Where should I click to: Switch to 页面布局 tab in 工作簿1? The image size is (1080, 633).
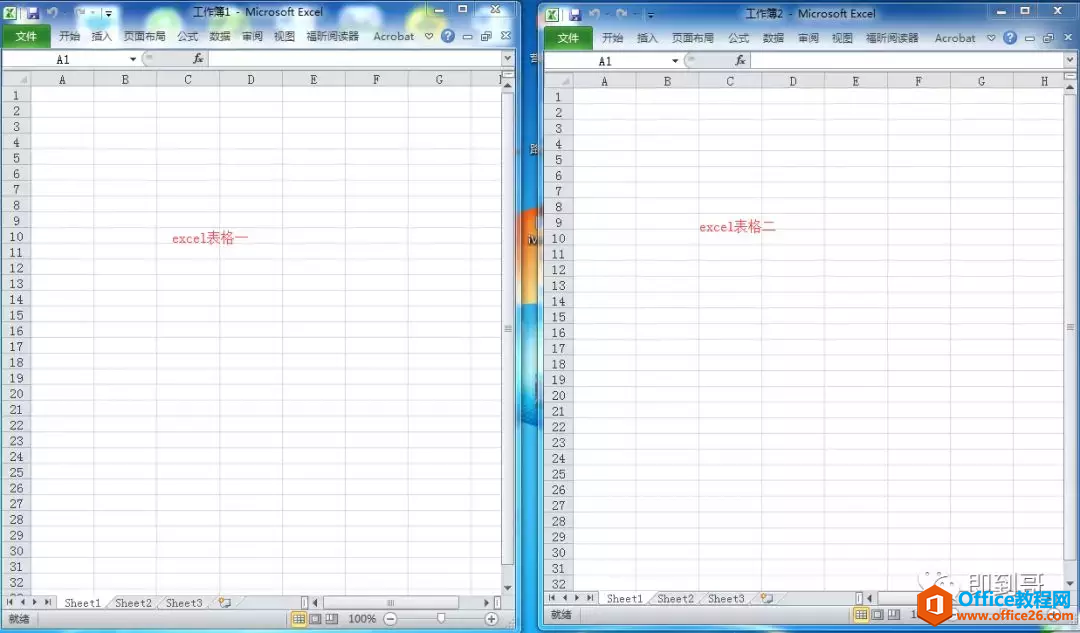[x=145, y=36]
